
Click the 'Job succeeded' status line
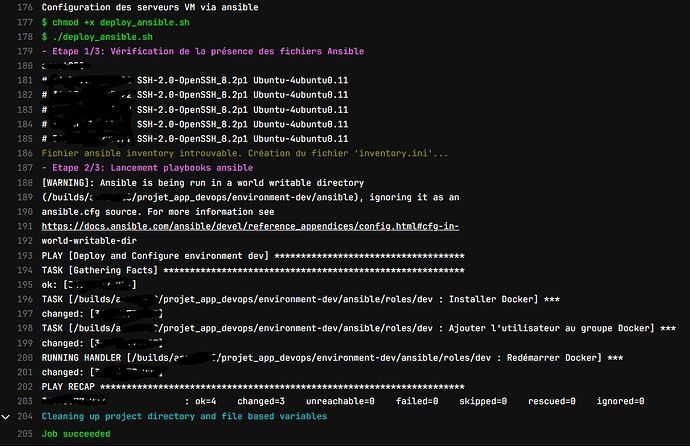click(76, 434)
